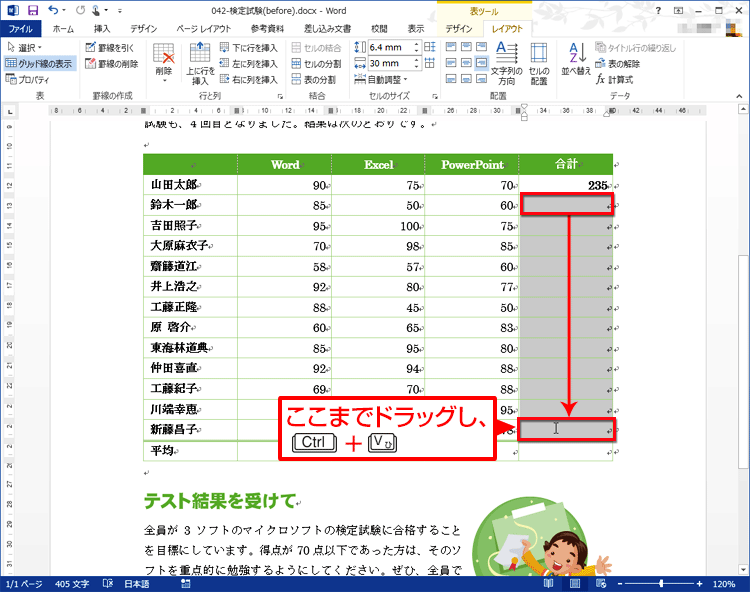Viewport: 750px width, 592px height.
Task: Click 左に列を挿入 insert column left
Action: click(x=249, y=64)
